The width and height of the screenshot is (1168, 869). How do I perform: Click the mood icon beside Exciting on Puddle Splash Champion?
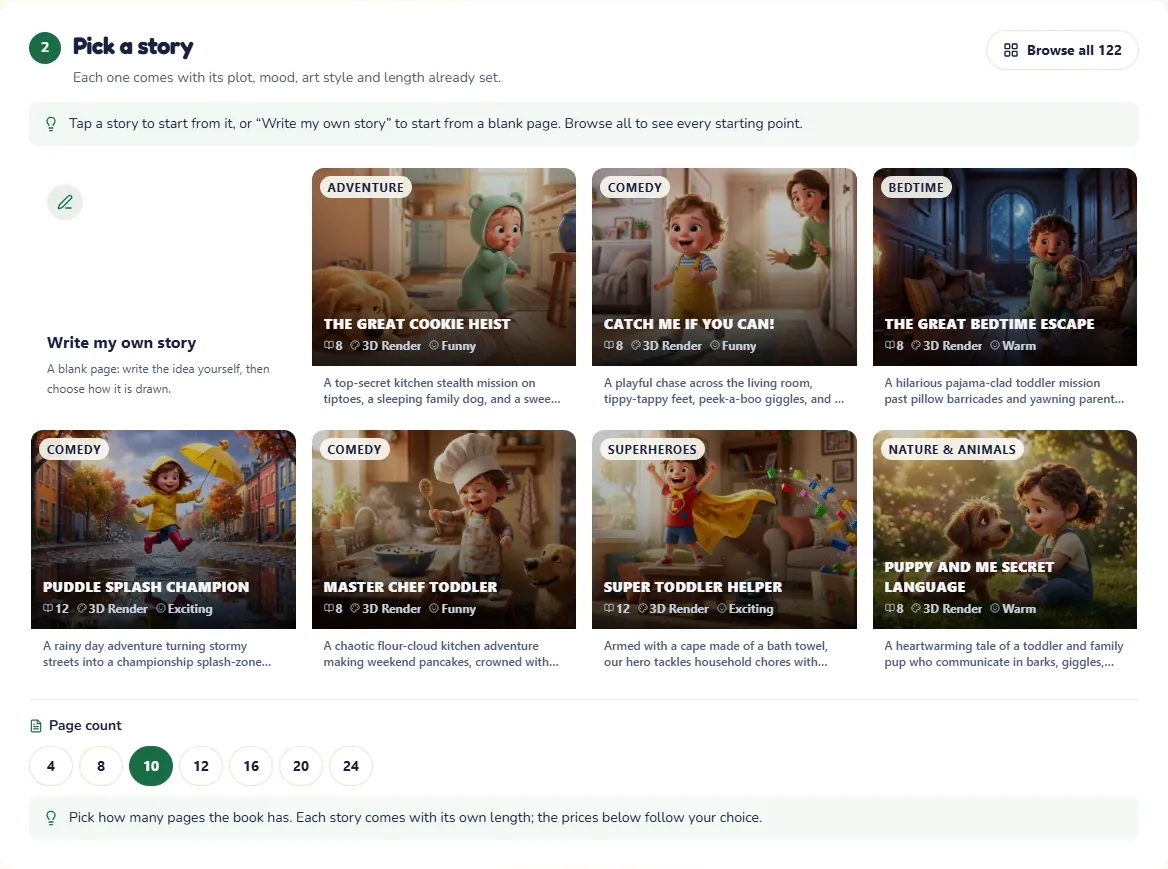[x=160, y=608]
